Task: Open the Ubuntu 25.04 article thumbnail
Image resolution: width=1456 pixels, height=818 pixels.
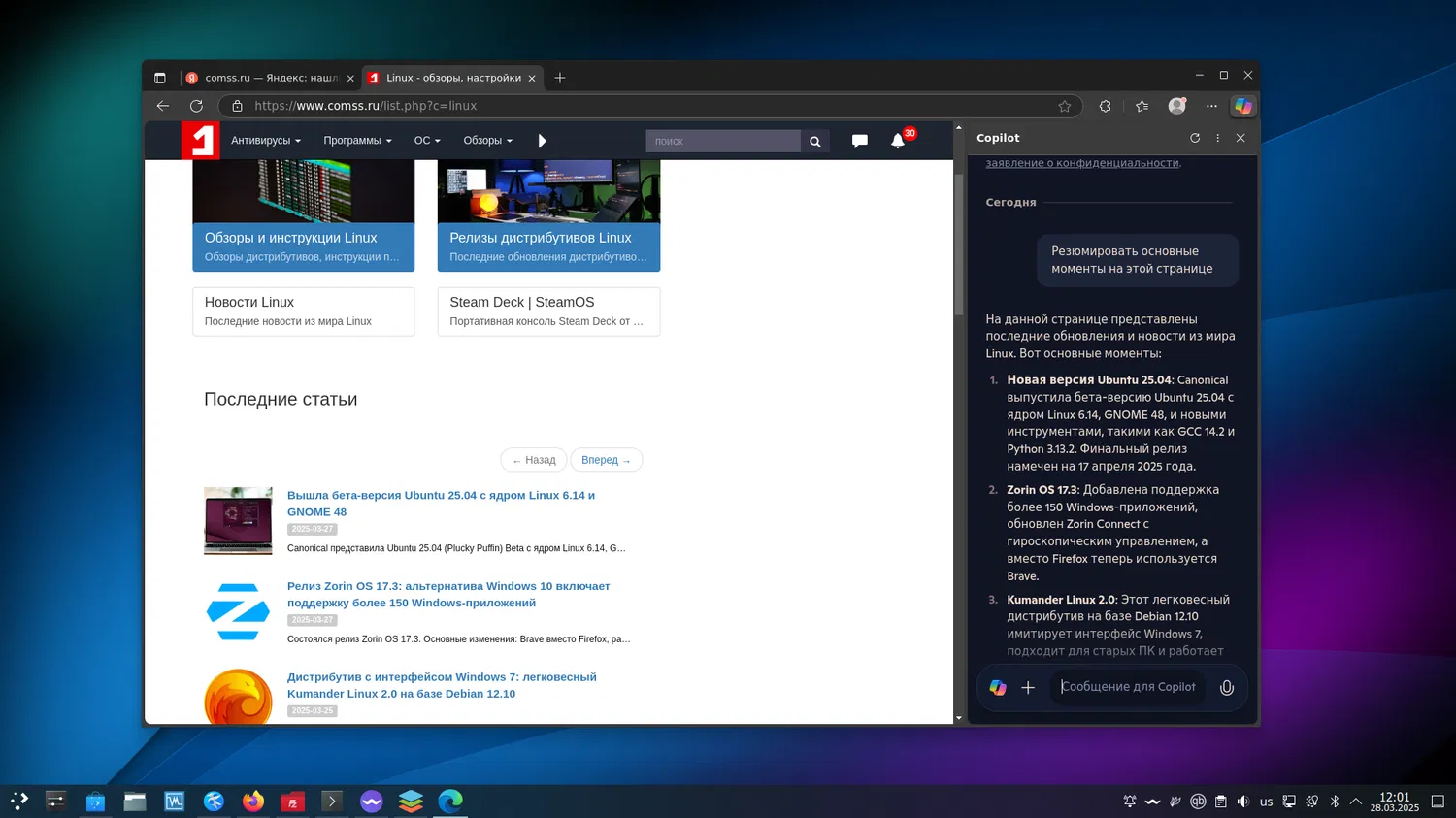Action: [238, 521]
